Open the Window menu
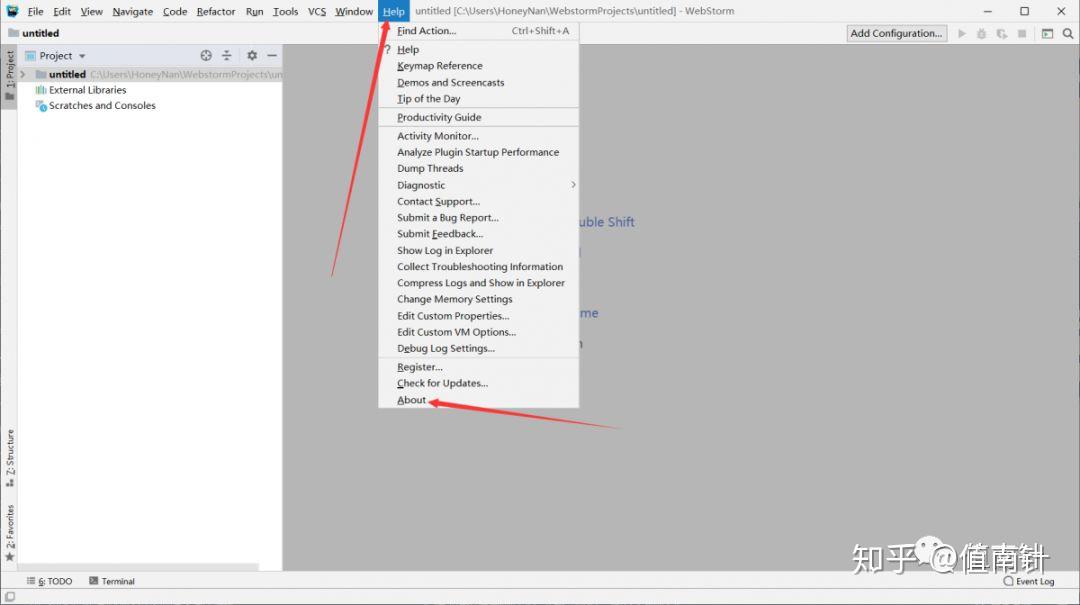This screenshot has height=605, width=1080. pos(354,11)
